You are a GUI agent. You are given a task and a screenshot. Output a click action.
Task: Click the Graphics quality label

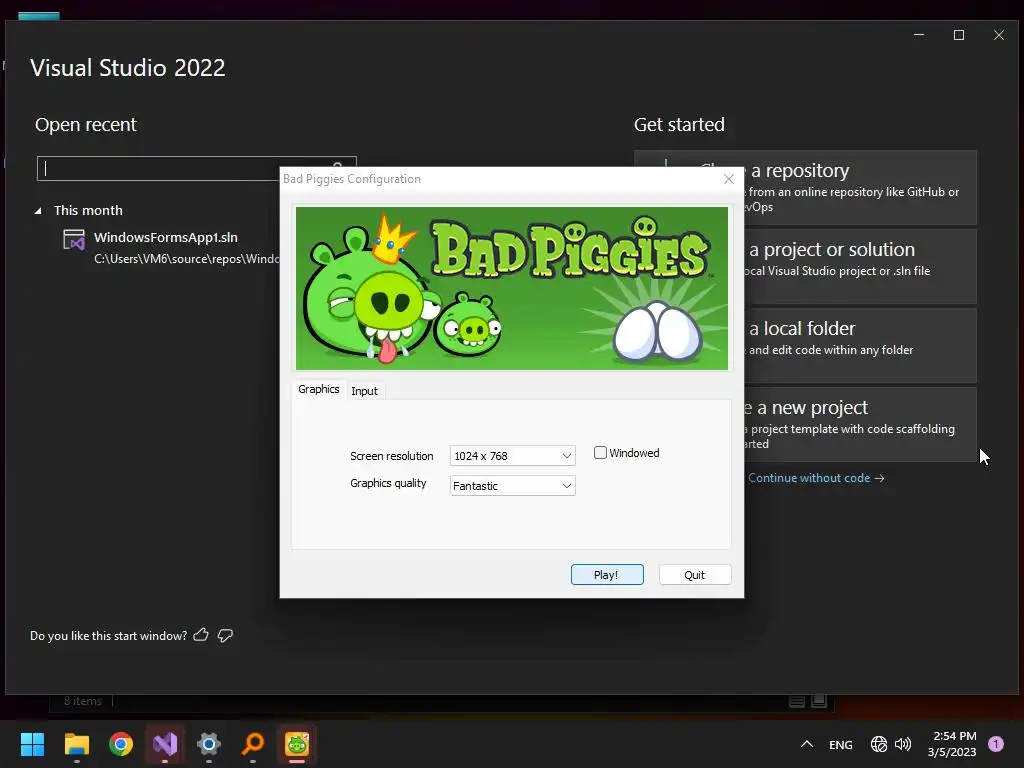[x=388, y=483]
